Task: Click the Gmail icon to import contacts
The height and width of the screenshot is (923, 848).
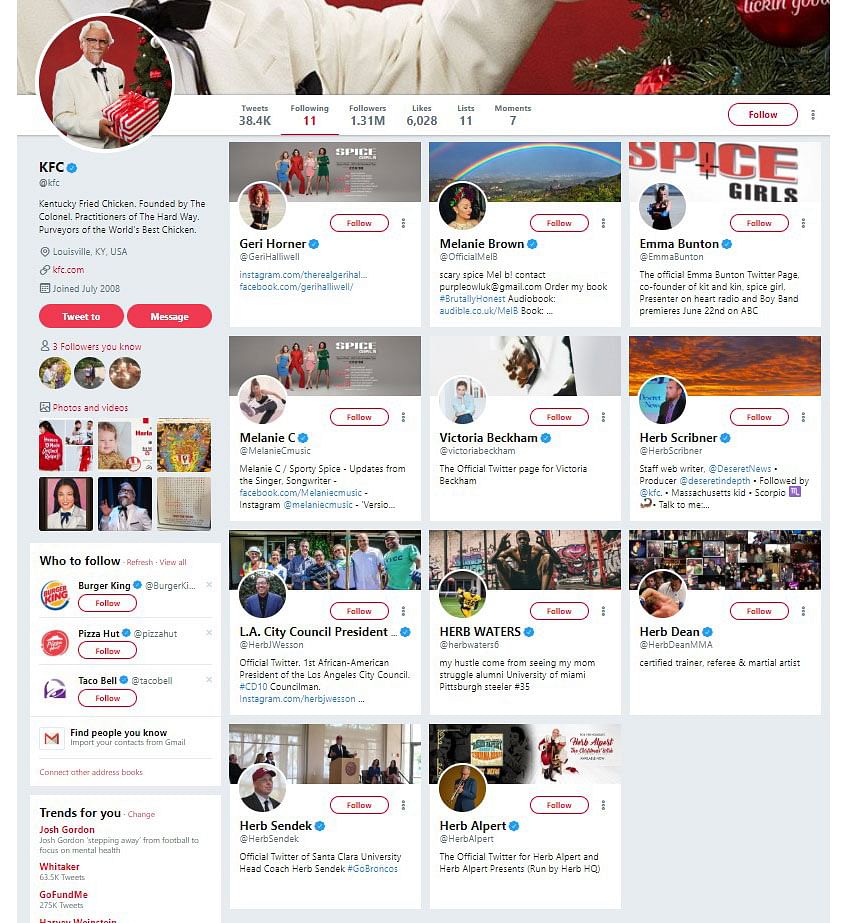Action: point(52,738)
